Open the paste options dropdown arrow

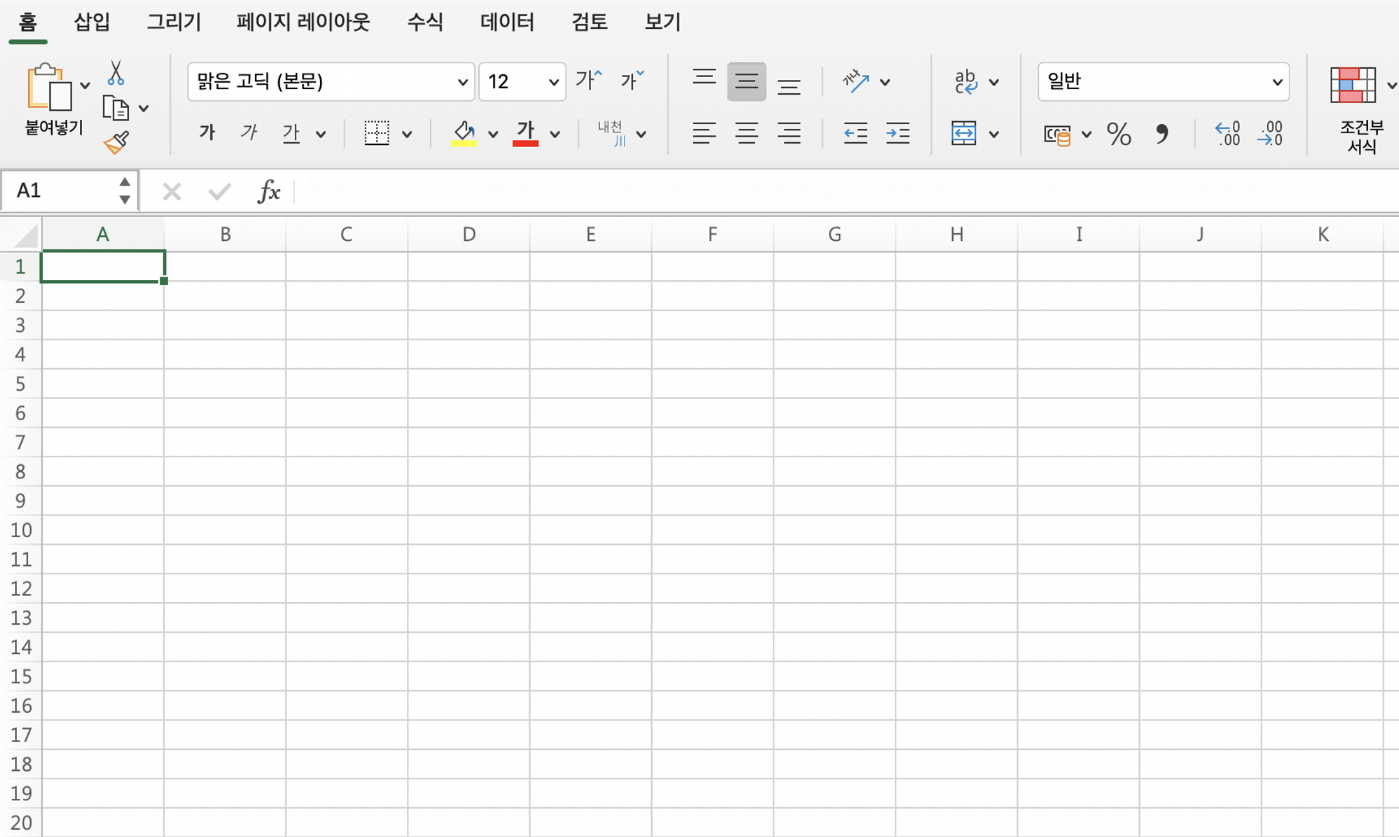pyautogui.click(x=85, y=85)
